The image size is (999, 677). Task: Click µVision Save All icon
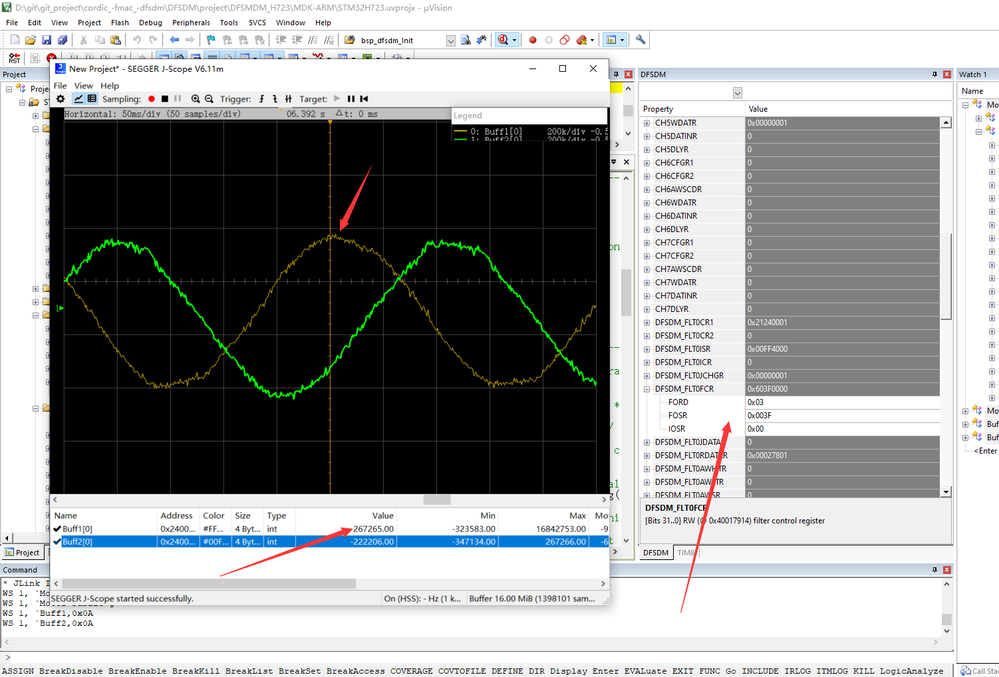62,40
